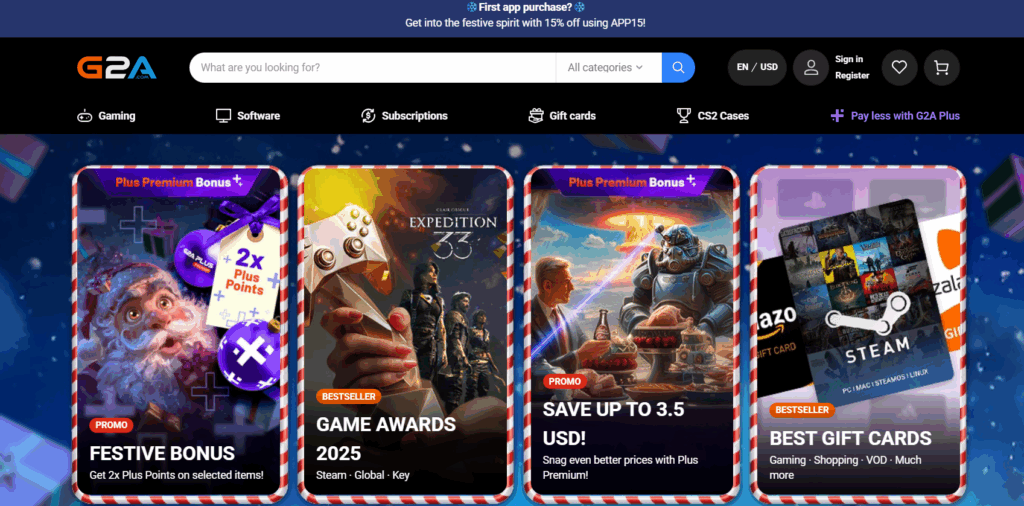The width and height of the screenshot is (1024, 506).
Task: Click the Register link
Action: tap(852, 76)
